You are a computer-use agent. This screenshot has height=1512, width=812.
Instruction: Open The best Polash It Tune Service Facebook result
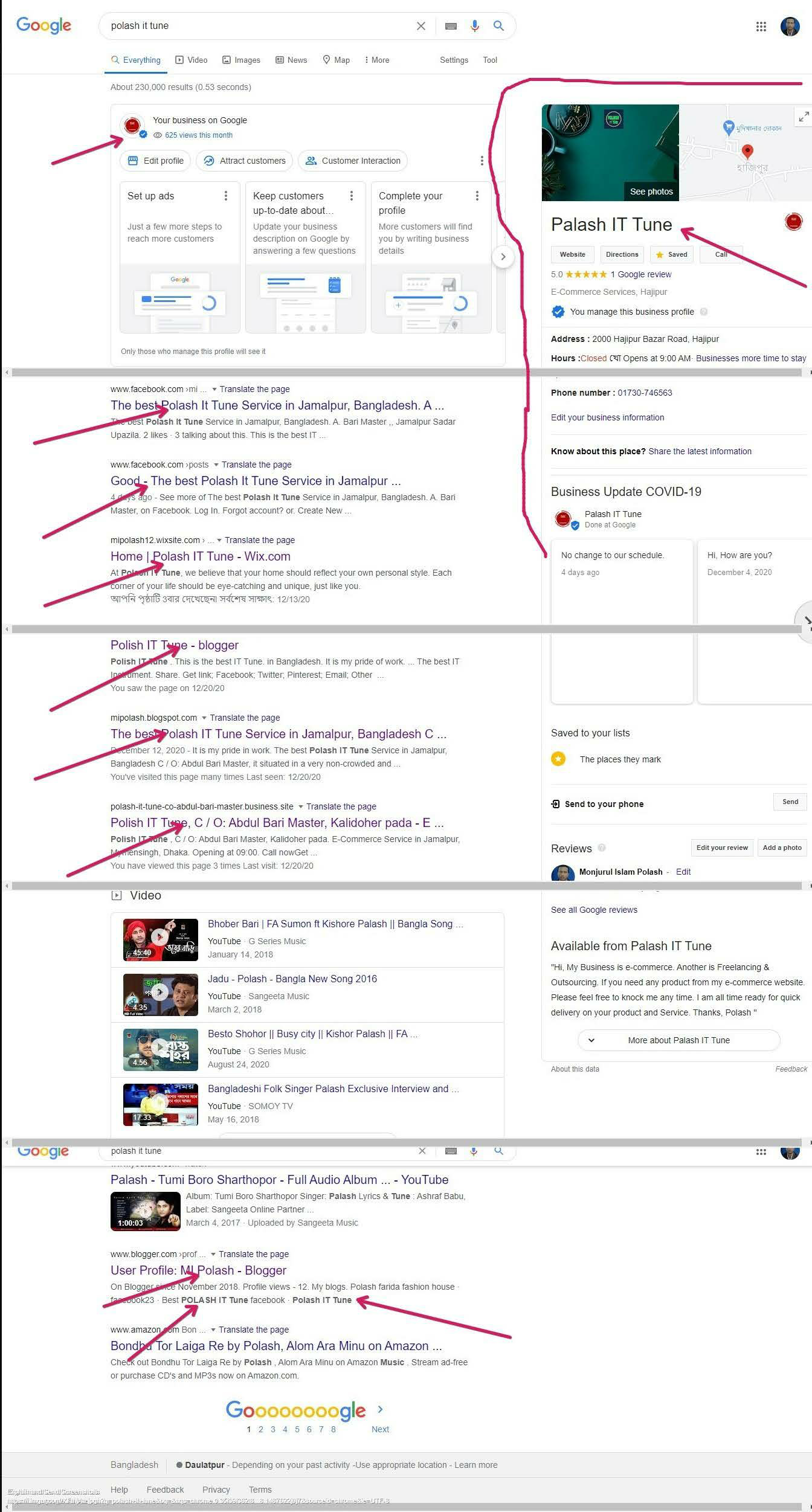pos(277,405)
